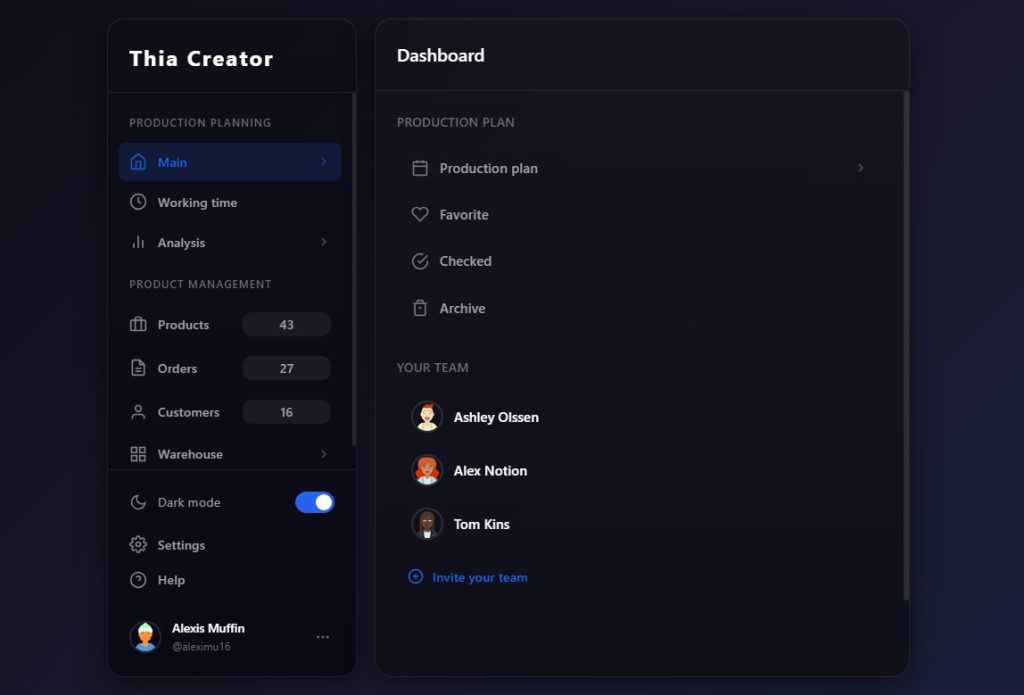Click the gear Settings icon

[x=138, y=545]
